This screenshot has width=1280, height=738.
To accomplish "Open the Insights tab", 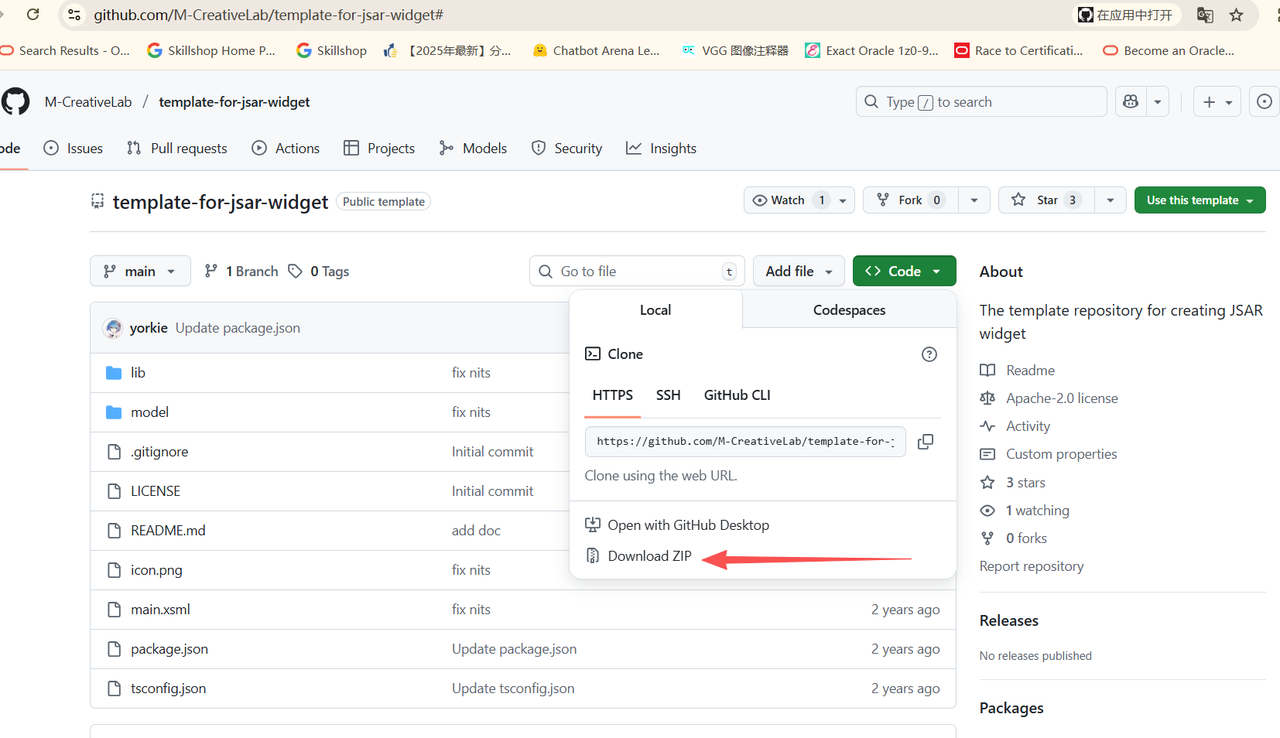I will tap(661, 148).
